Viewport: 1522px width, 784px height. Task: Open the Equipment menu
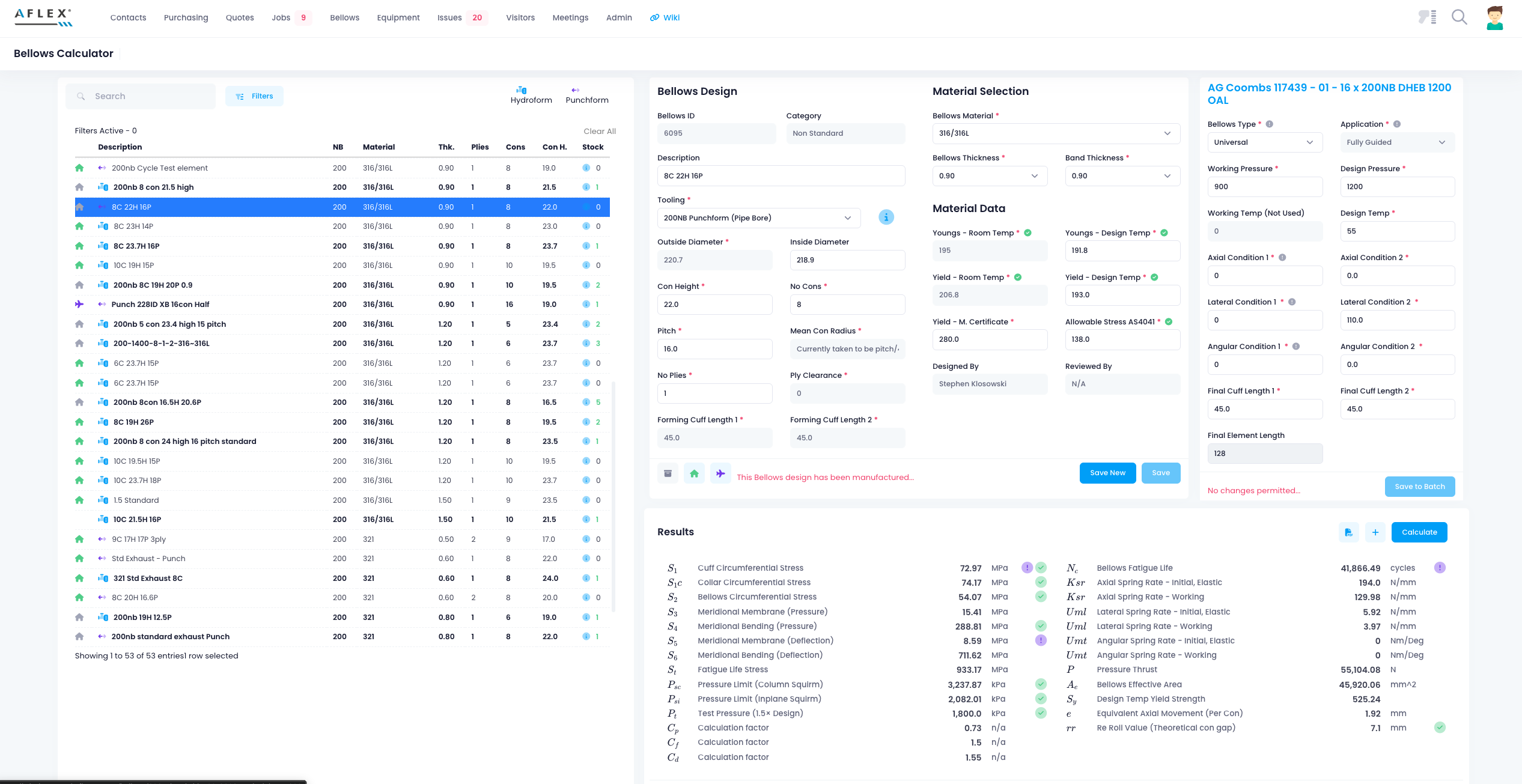398,18
